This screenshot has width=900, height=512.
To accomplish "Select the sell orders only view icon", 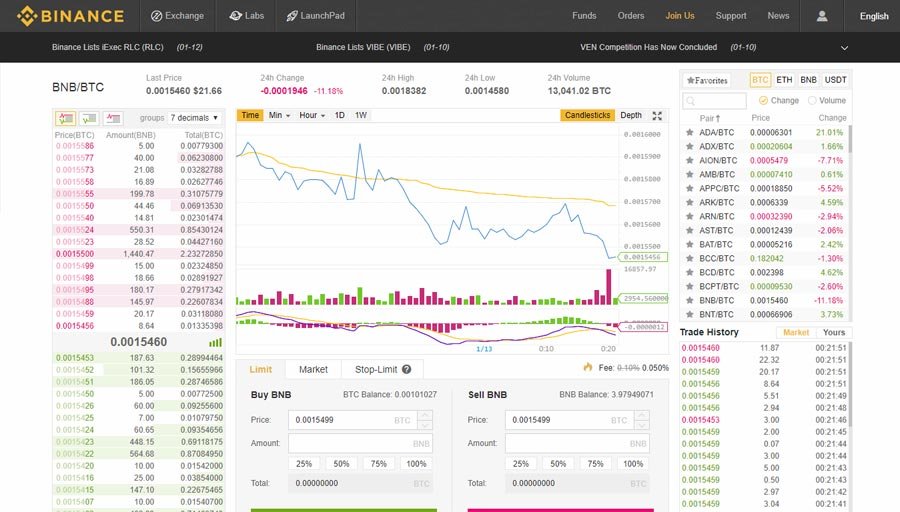I will tap(113, 118).
